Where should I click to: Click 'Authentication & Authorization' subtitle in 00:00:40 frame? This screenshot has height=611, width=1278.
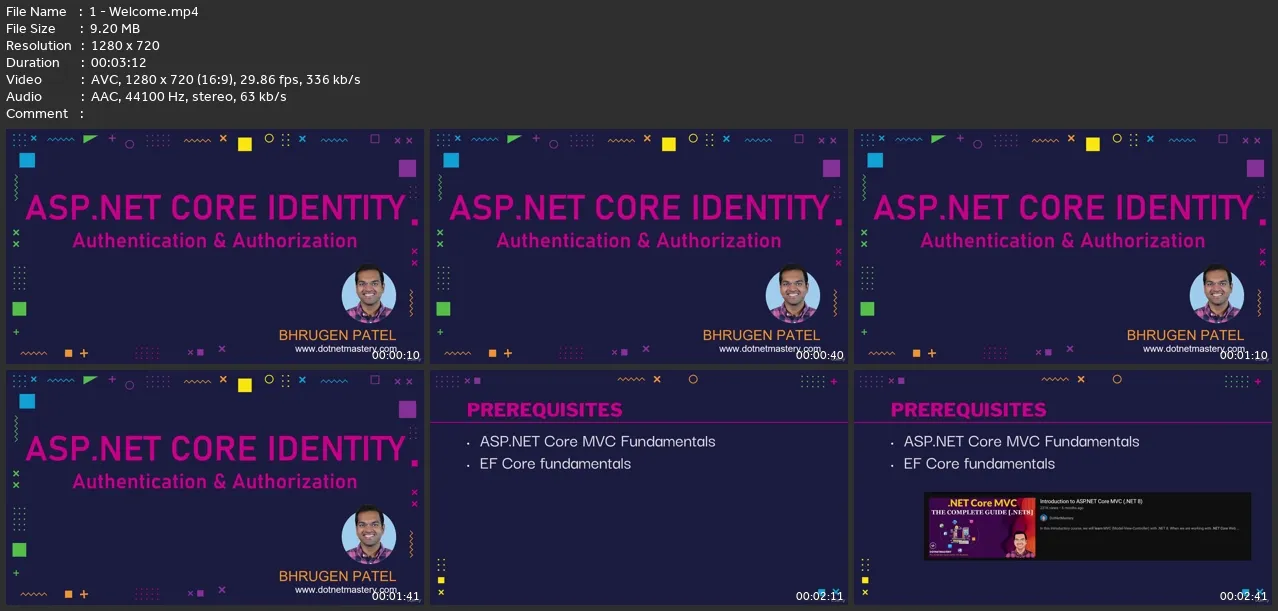click(x=638, y=241)
